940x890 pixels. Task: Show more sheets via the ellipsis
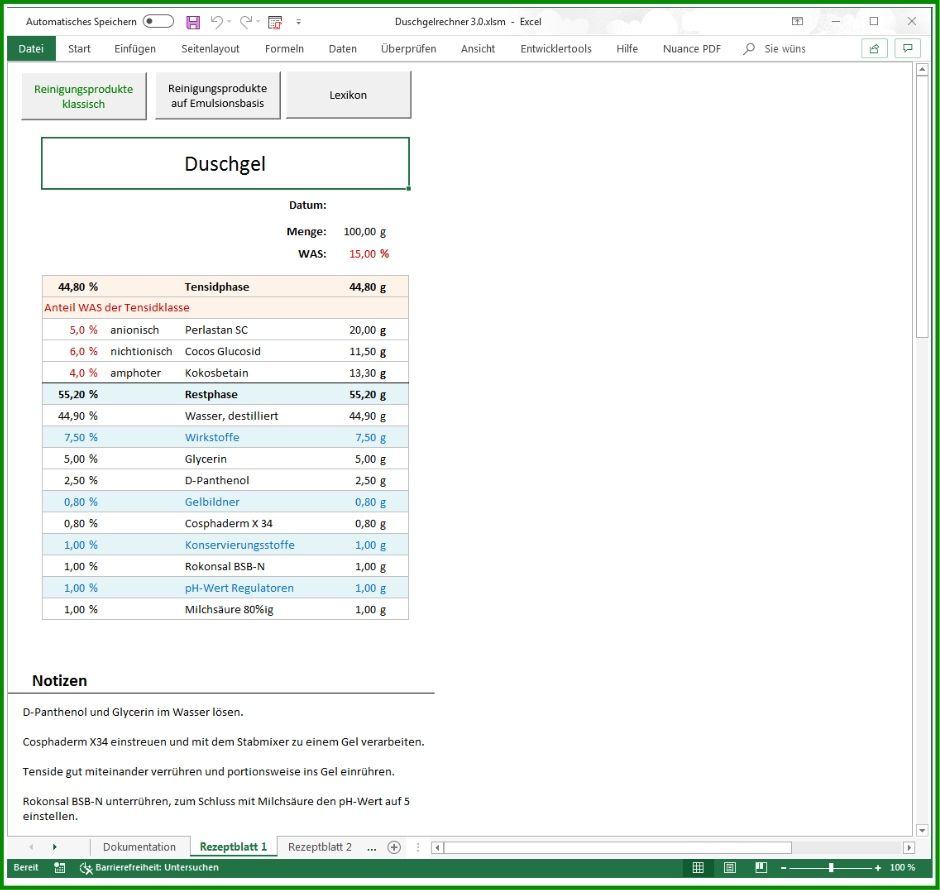pos(372,847)
